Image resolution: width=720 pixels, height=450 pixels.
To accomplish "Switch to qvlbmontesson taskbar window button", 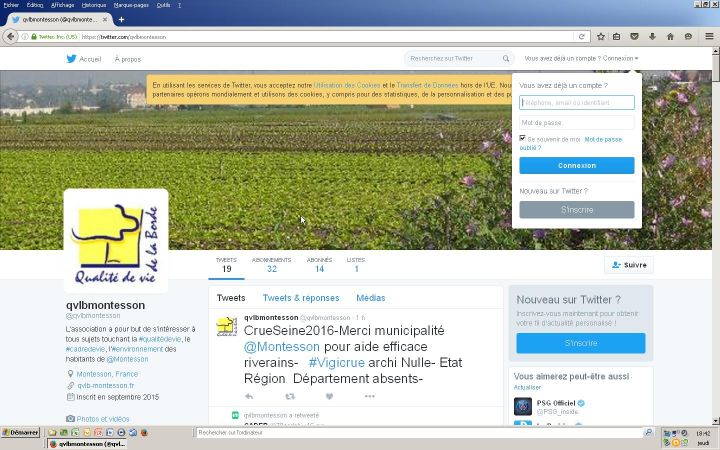I will [87, 444].
